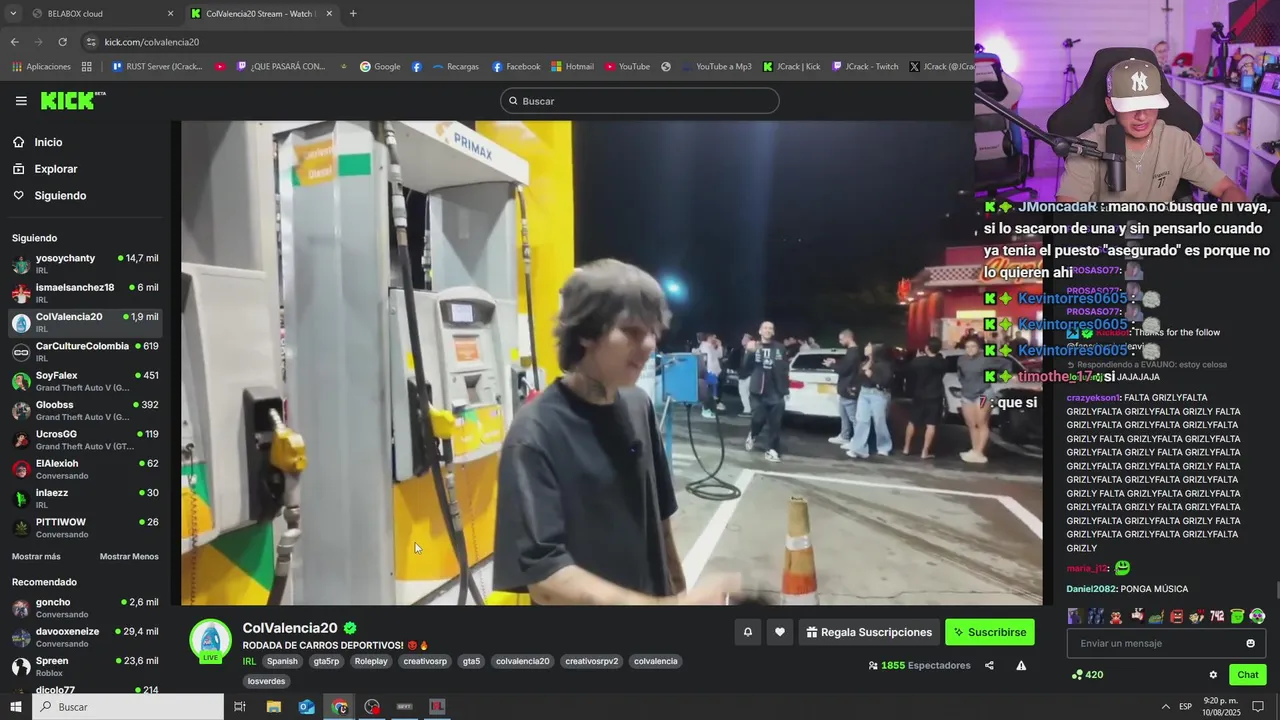This screenshot has width=1280, height=720.
Task: Open emoji picker in chat input
Action: tap(1250, 643)
